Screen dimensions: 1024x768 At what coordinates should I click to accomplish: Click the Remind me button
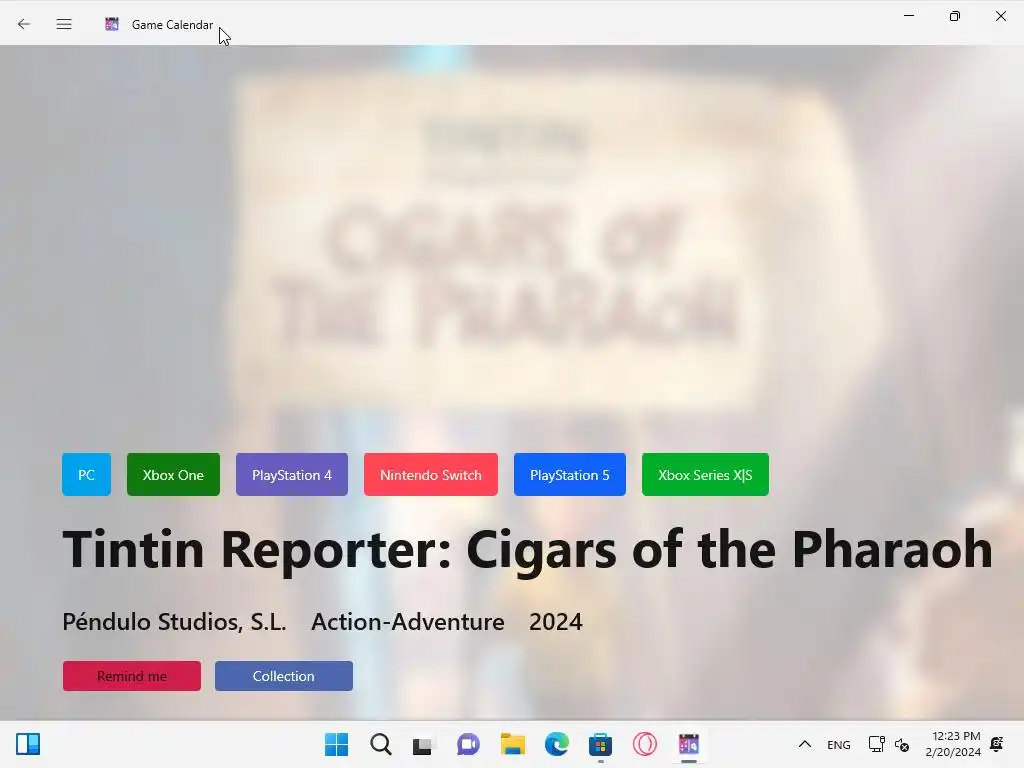132,676
